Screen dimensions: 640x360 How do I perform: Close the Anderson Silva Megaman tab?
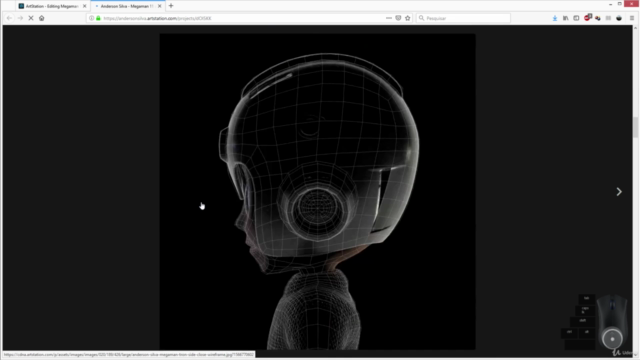tap(160, 6)
